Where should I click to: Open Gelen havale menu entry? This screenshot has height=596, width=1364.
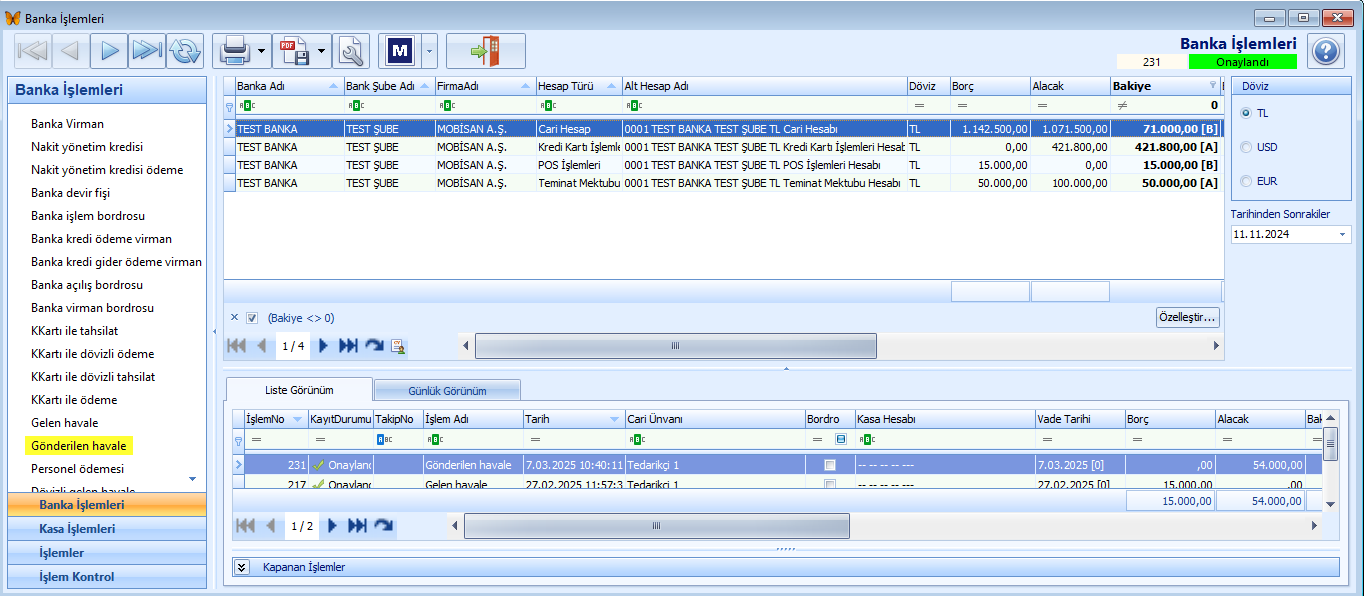click(65, 423)
